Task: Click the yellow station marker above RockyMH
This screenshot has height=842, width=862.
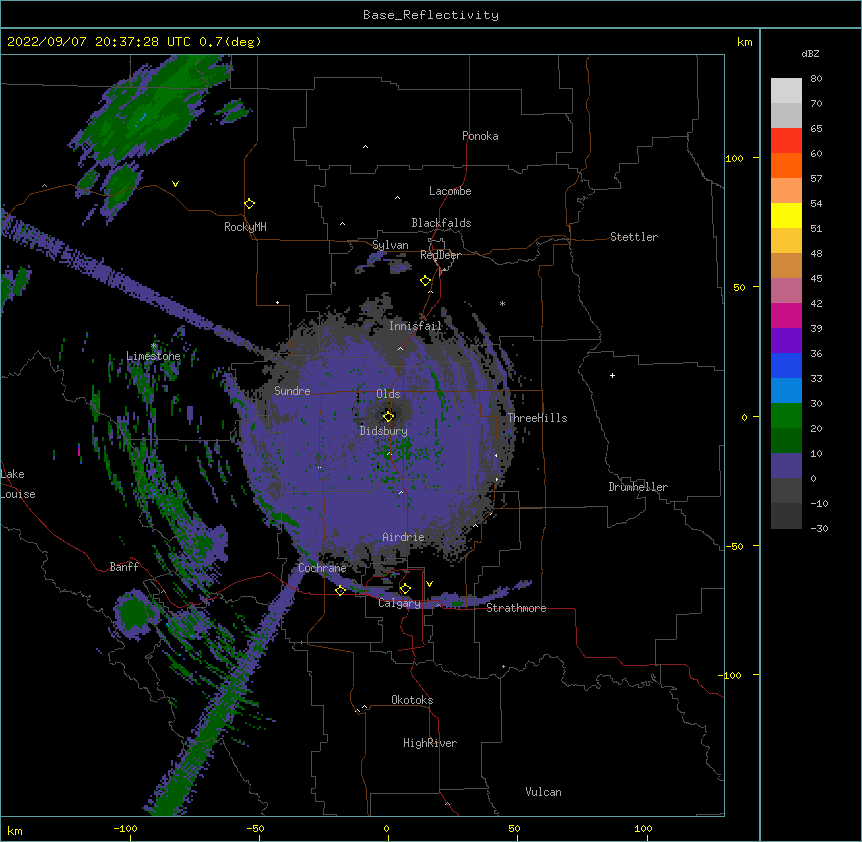Action: click(249, 204)
